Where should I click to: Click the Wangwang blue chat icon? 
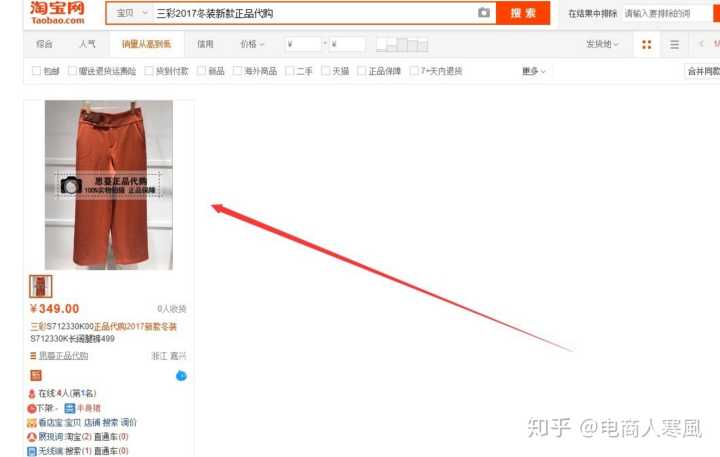point(181,376)
